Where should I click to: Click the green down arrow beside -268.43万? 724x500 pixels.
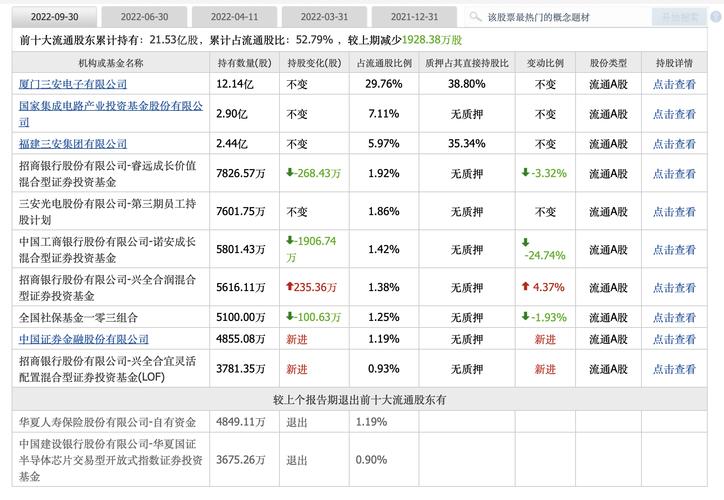(x=290, y=173)
